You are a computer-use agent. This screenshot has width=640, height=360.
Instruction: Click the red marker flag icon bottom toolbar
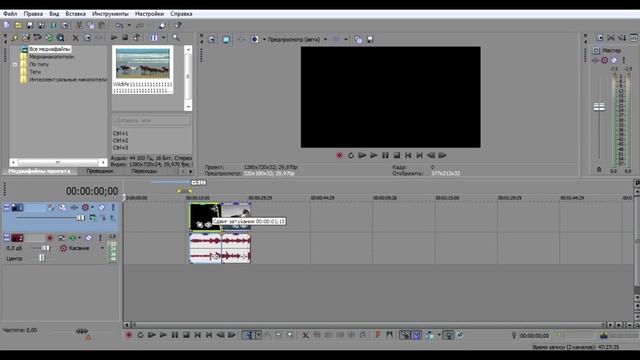tap(378, 335)
